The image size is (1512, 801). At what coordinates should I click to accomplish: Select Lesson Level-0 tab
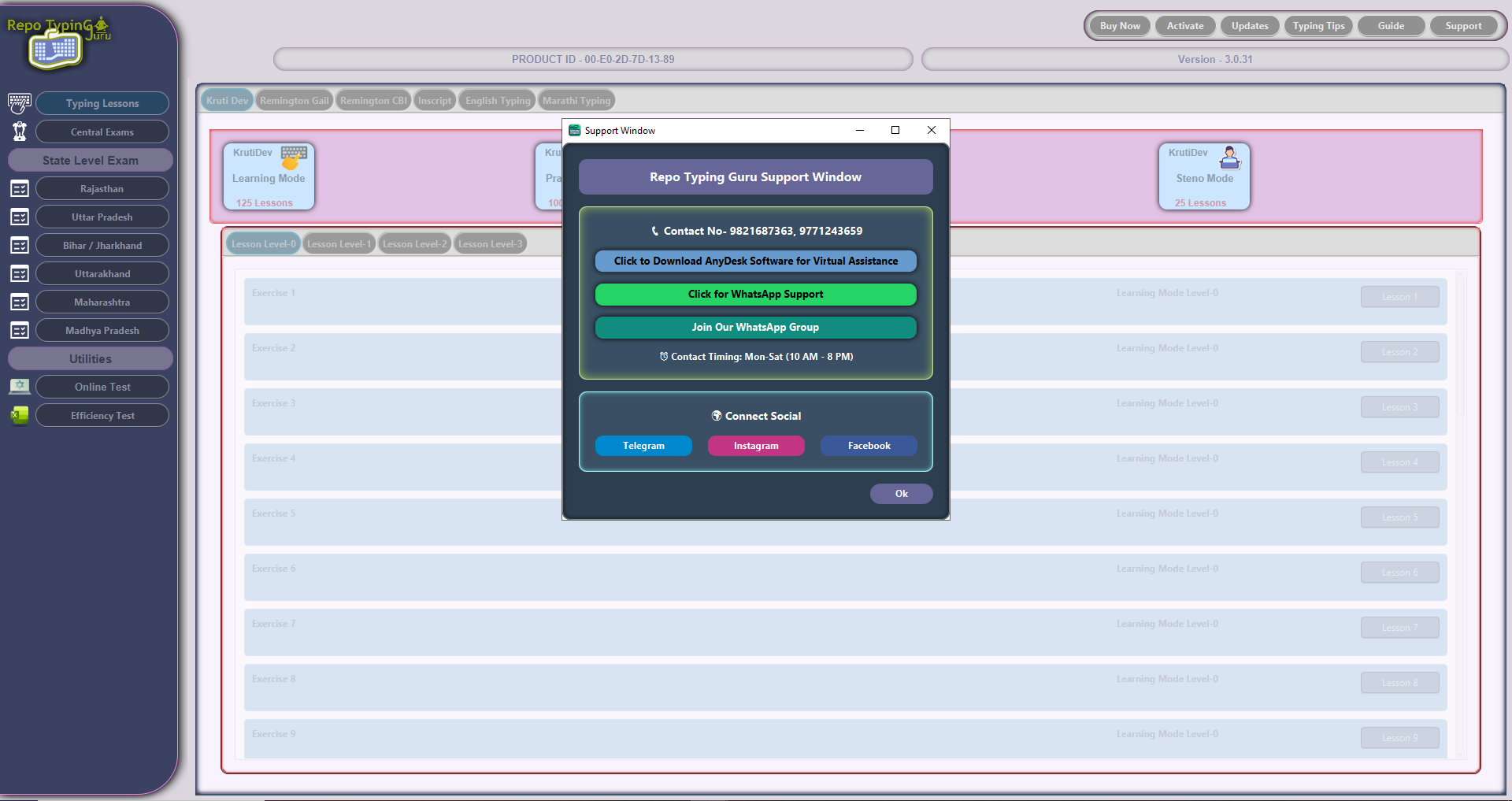[x=264, y=244]
